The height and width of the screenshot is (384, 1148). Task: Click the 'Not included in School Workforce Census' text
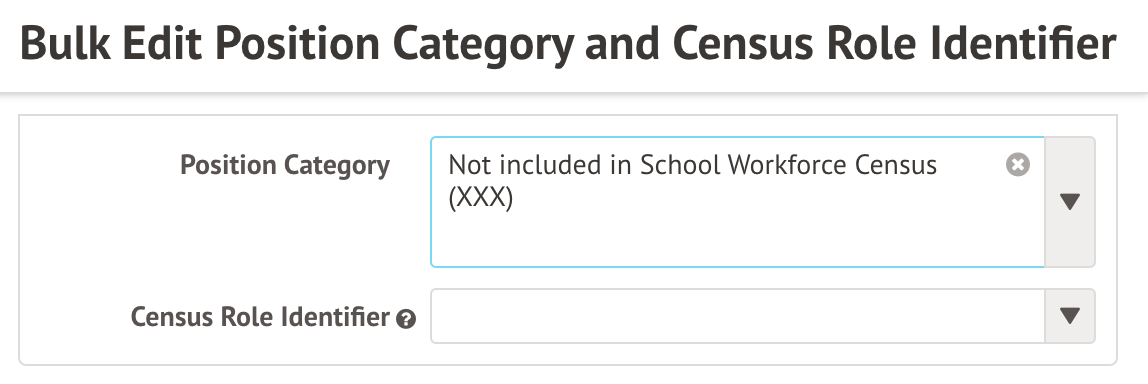692,166
